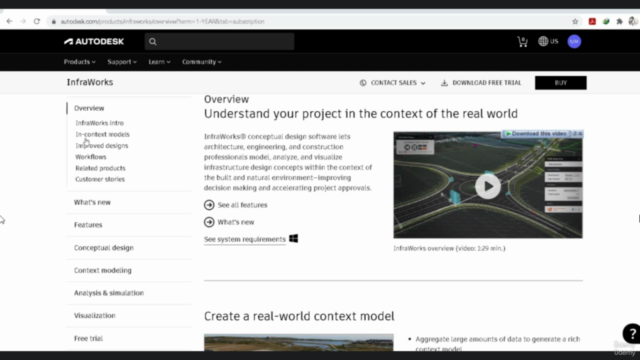Image resolution: width=640 pixels, height=360 pixels.
Task: Click the Autodesk search field
Action: point(219,42)
